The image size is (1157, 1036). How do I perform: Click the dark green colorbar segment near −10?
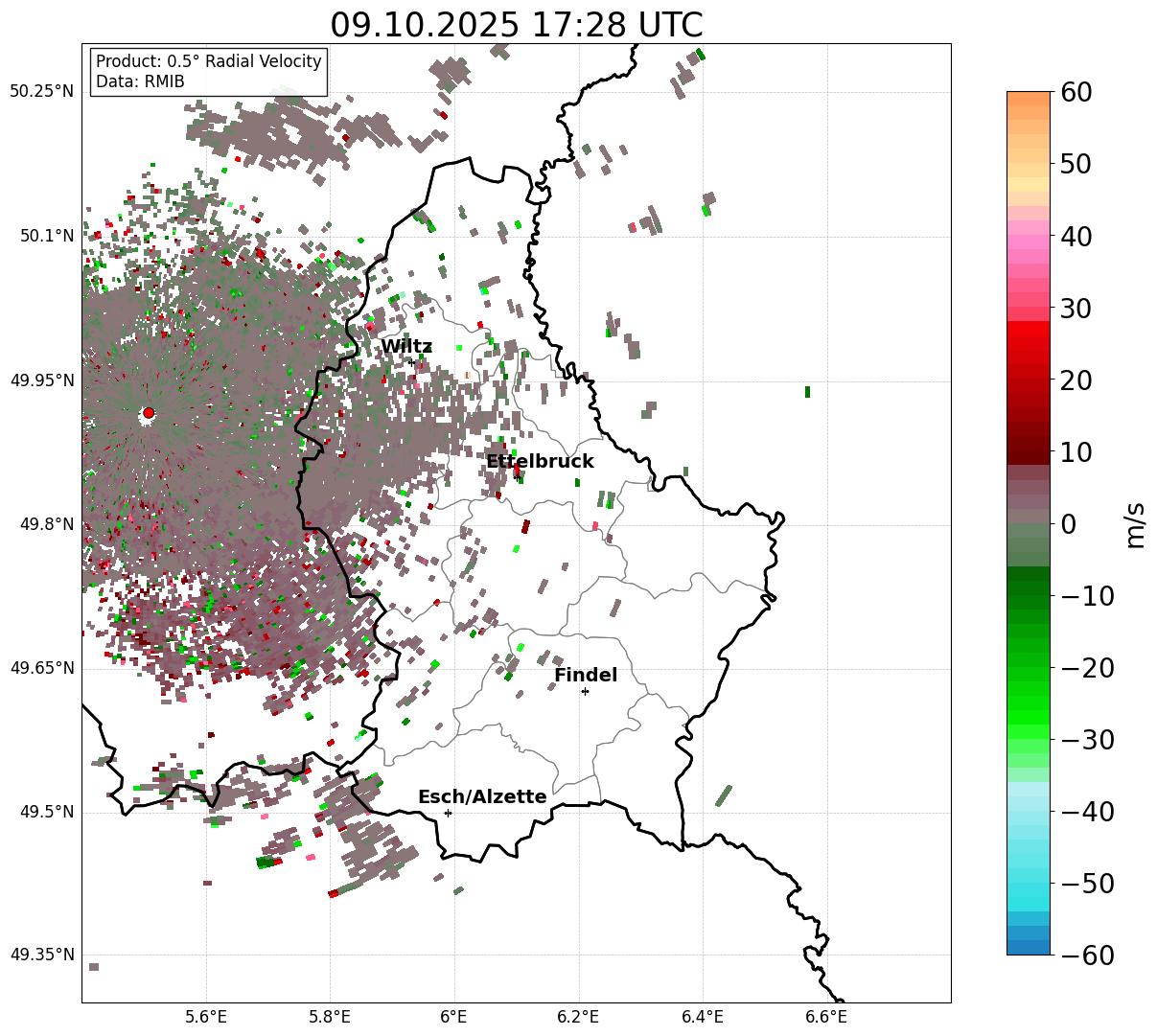pyautogui.click(x=1029, y=587)
